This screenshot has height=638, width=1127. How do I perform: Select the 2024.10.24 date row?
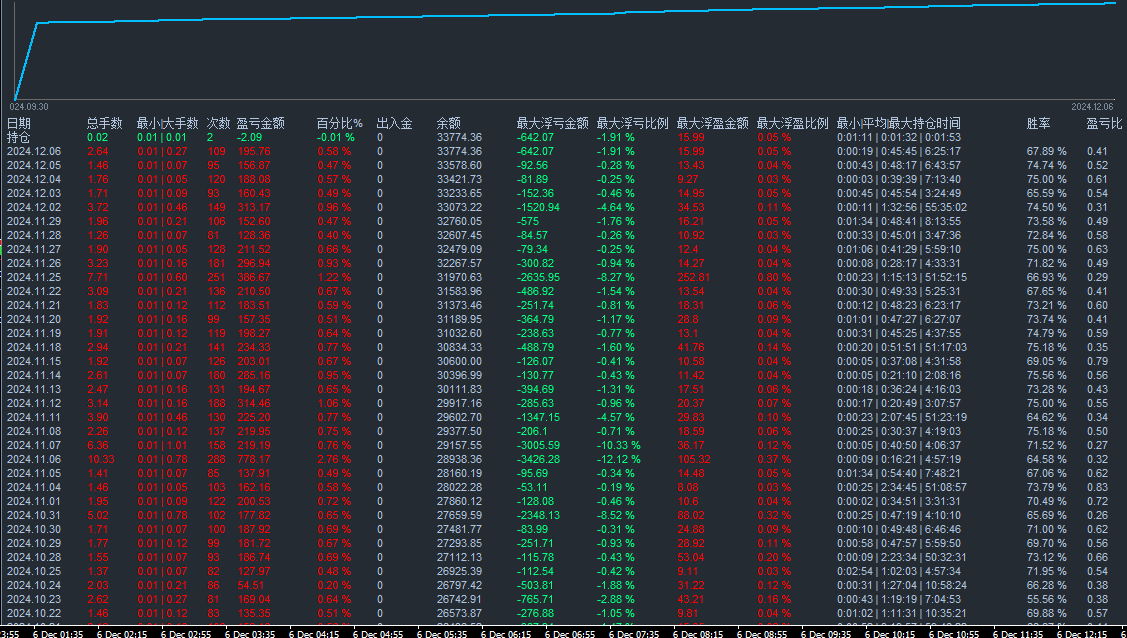coord(34,586)
